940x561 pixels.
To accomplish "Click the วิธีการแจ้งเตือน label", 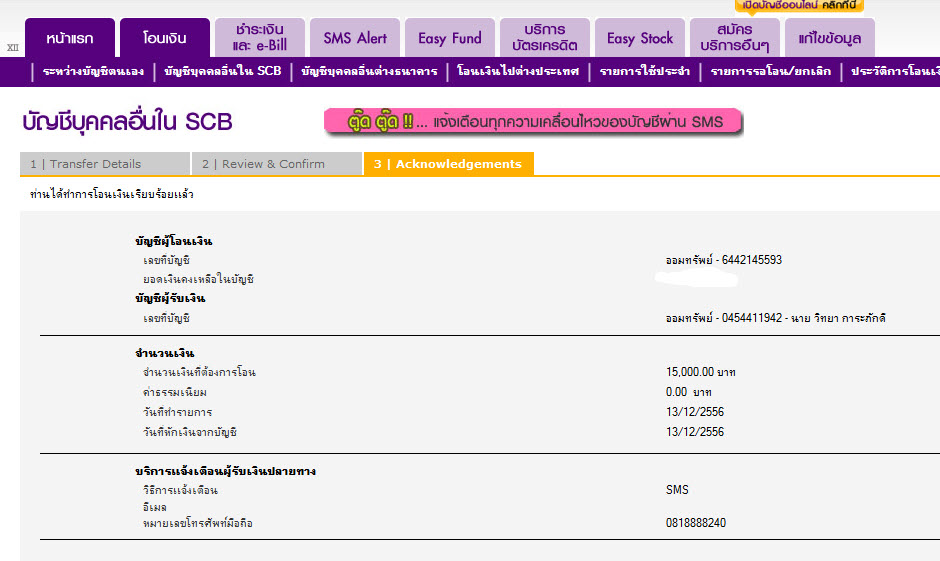I will coord(180,490).
